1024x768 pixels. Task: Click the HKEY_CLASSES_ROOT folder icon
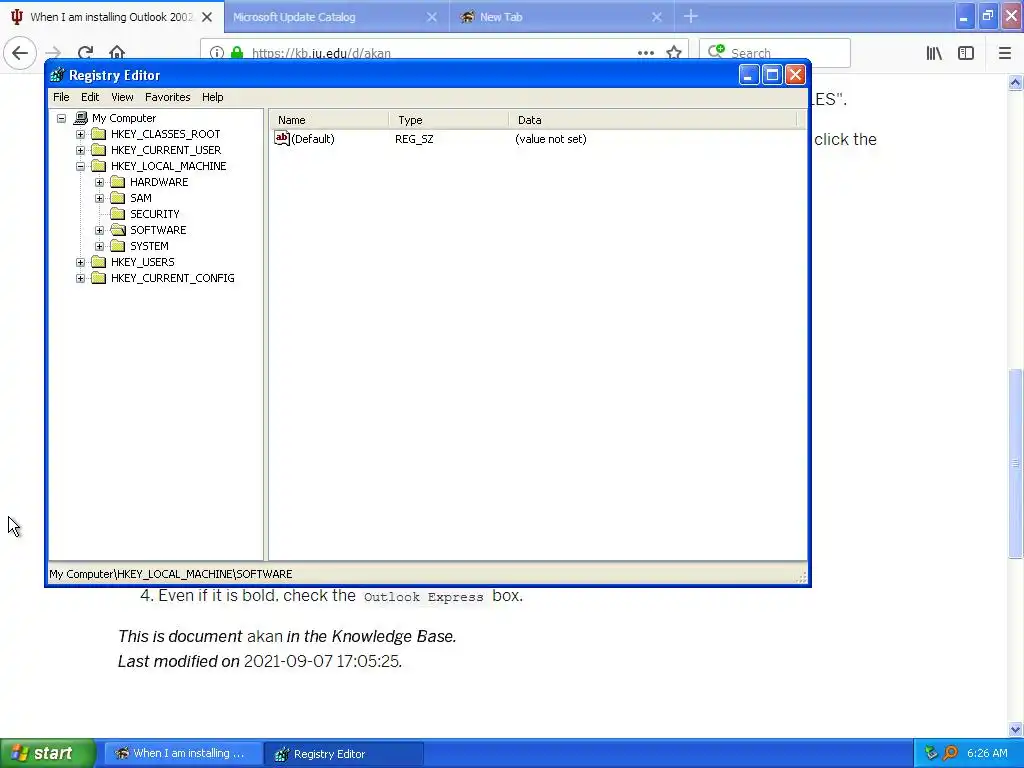[99, 134]
